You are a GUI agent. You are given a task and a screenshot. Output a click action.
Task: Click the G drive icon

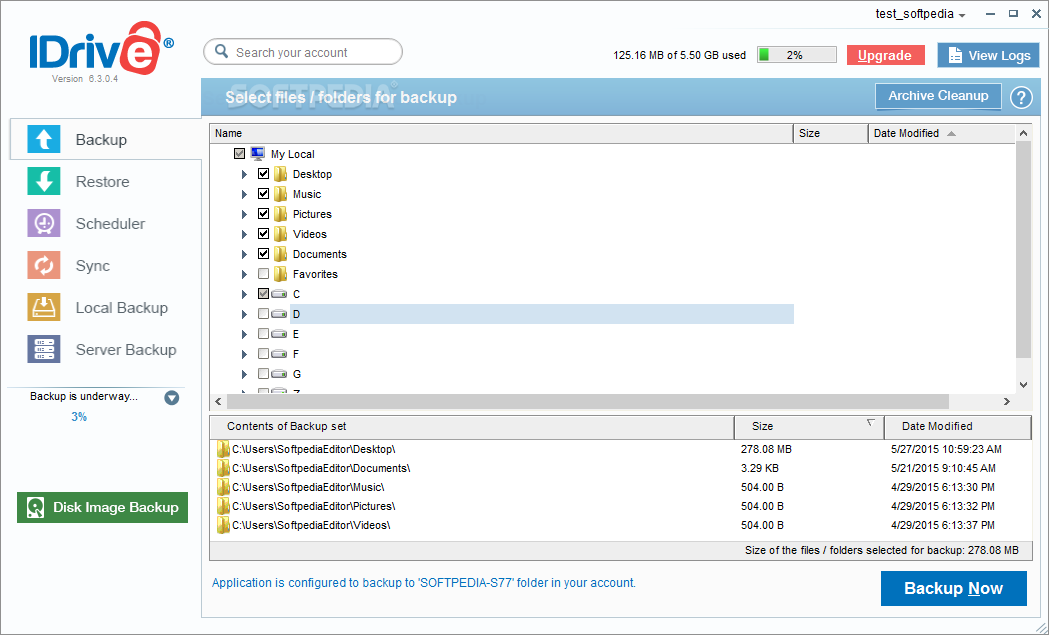[x=280, y=374]
